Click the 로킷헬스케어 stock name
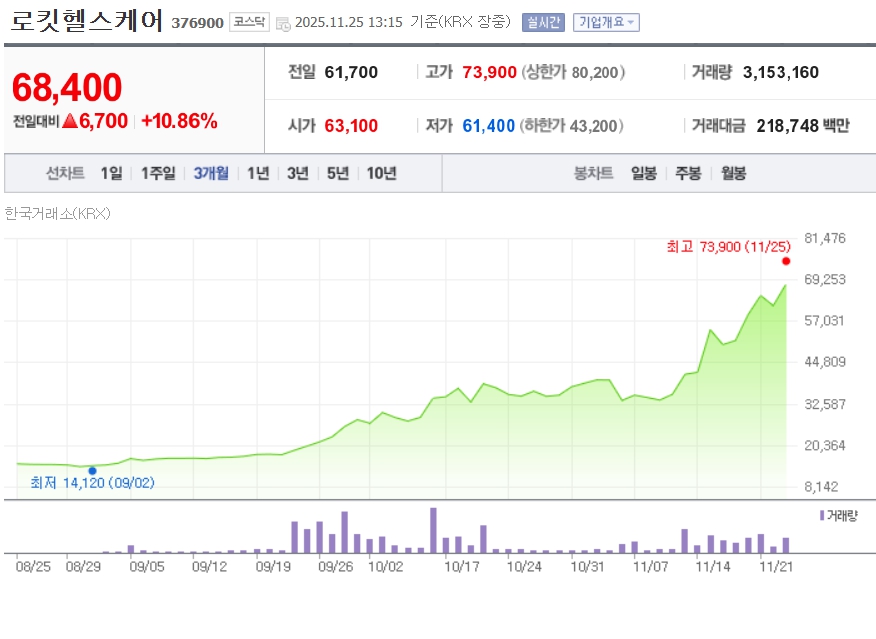 click(x=85, y=20)
